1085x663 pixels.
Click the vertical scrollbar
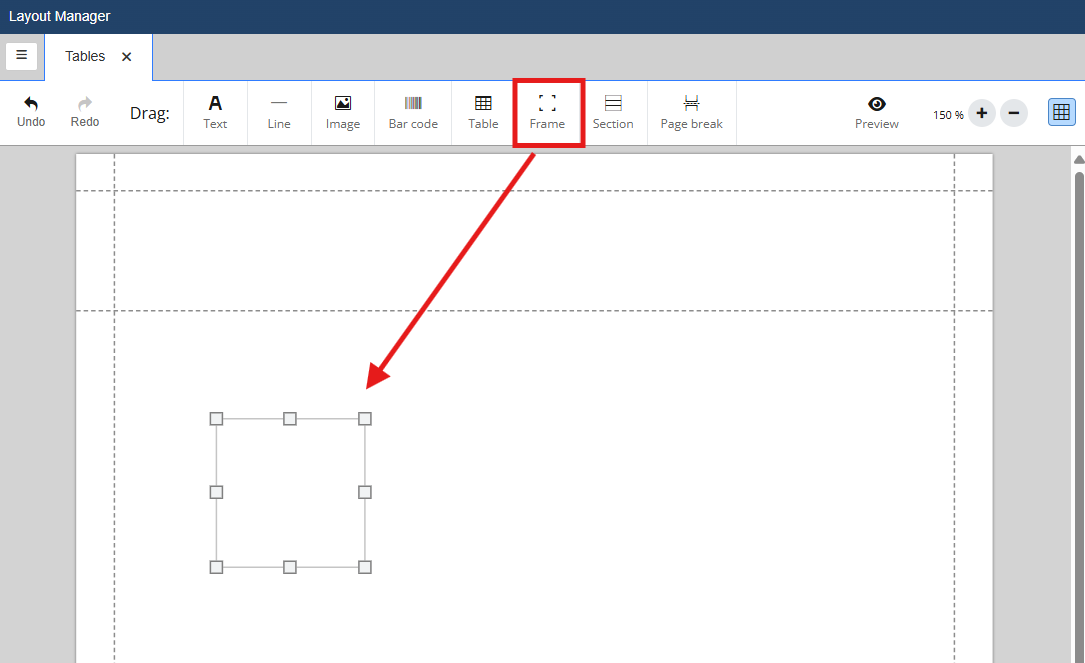pos(1078,400)
